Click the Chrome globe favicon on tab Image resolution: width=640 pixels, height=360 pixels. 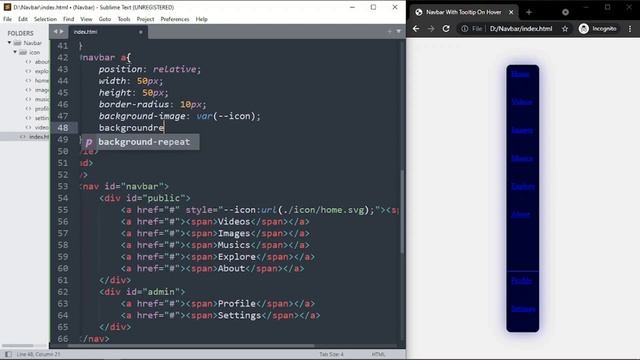pos(418,12)
